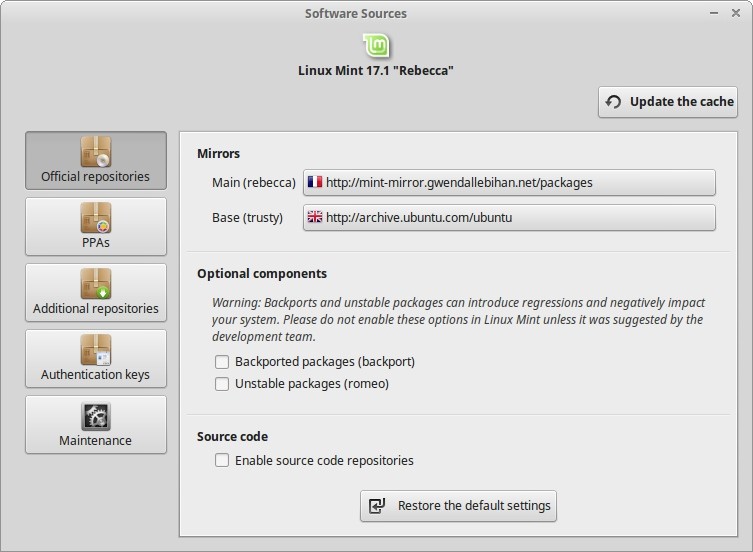Select the Additional repositories box icon
The width and height of the screenshot is (753, 552).
point(96,283)
